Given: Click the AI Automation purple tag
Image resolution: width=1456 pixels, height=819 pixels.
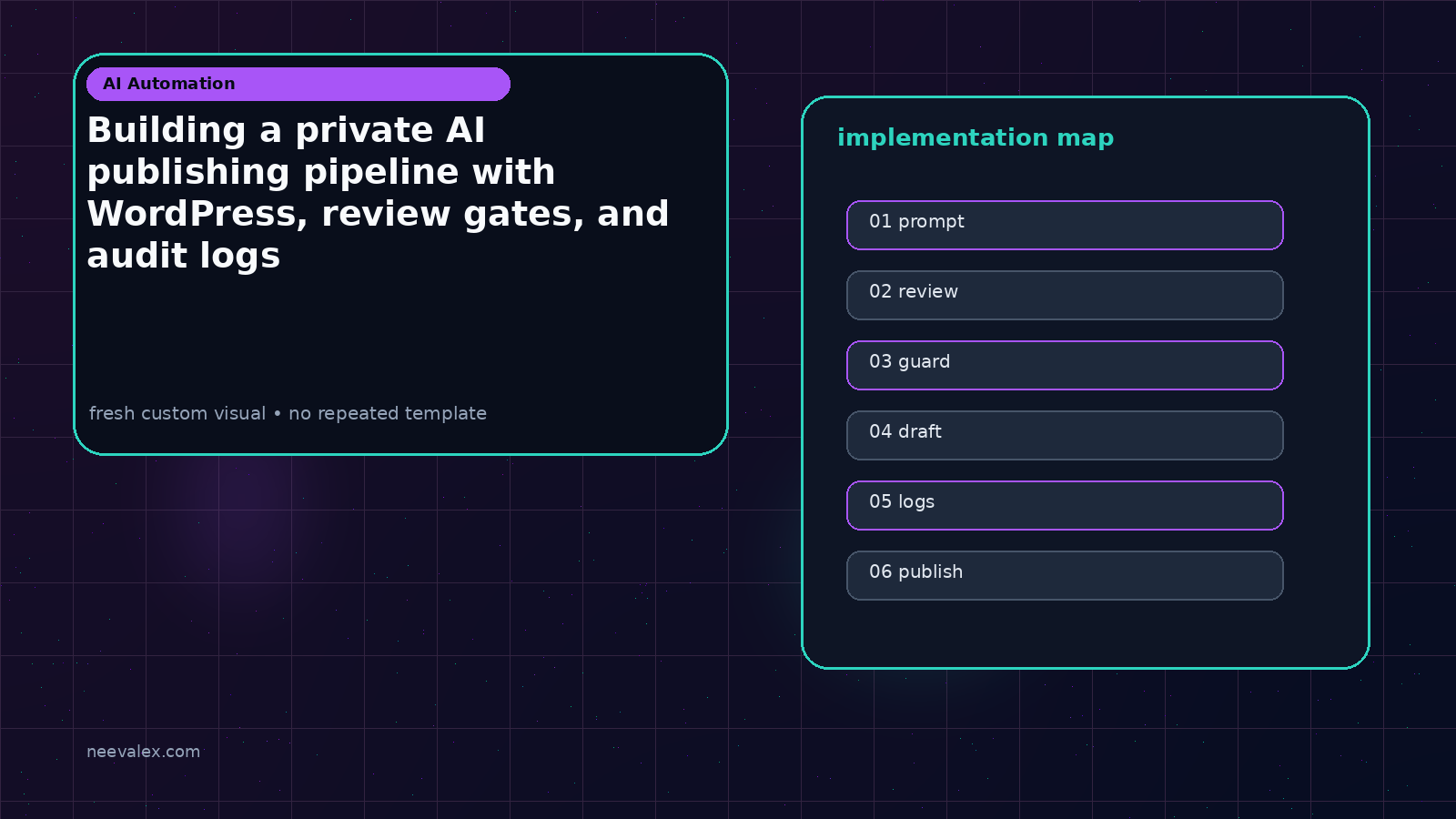Looking at the screenshot, I should [x=298, y=84].
